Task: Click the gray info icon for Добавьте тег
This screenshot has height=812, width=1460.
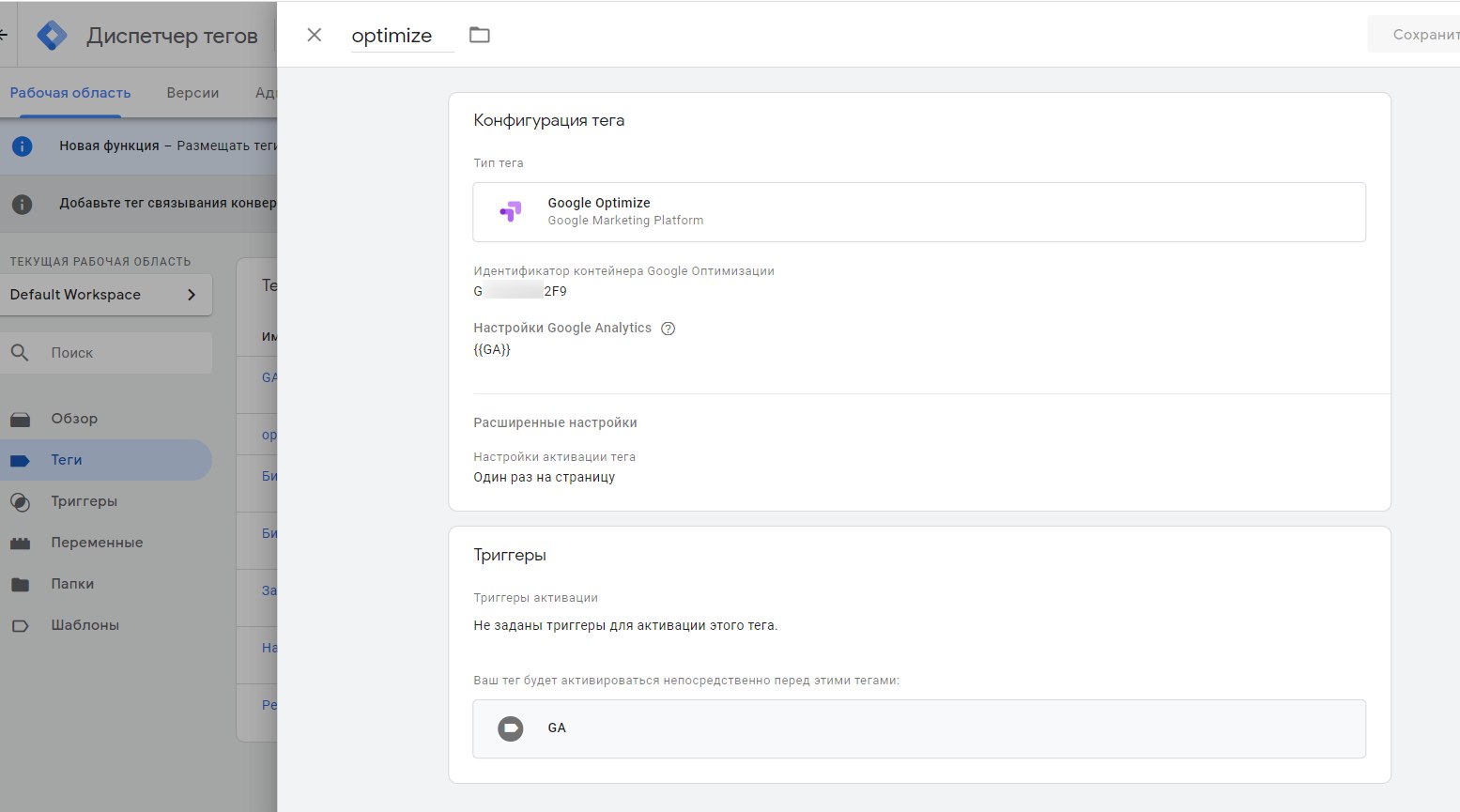Action: pyautogui.click(x=22, y=204)
